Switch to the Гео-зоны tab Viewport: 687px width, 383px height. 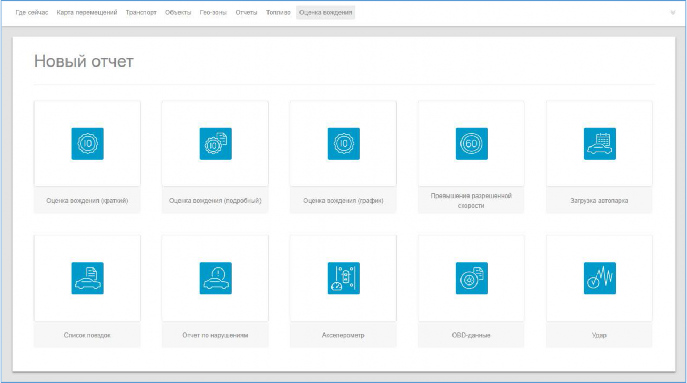[213, 13]
